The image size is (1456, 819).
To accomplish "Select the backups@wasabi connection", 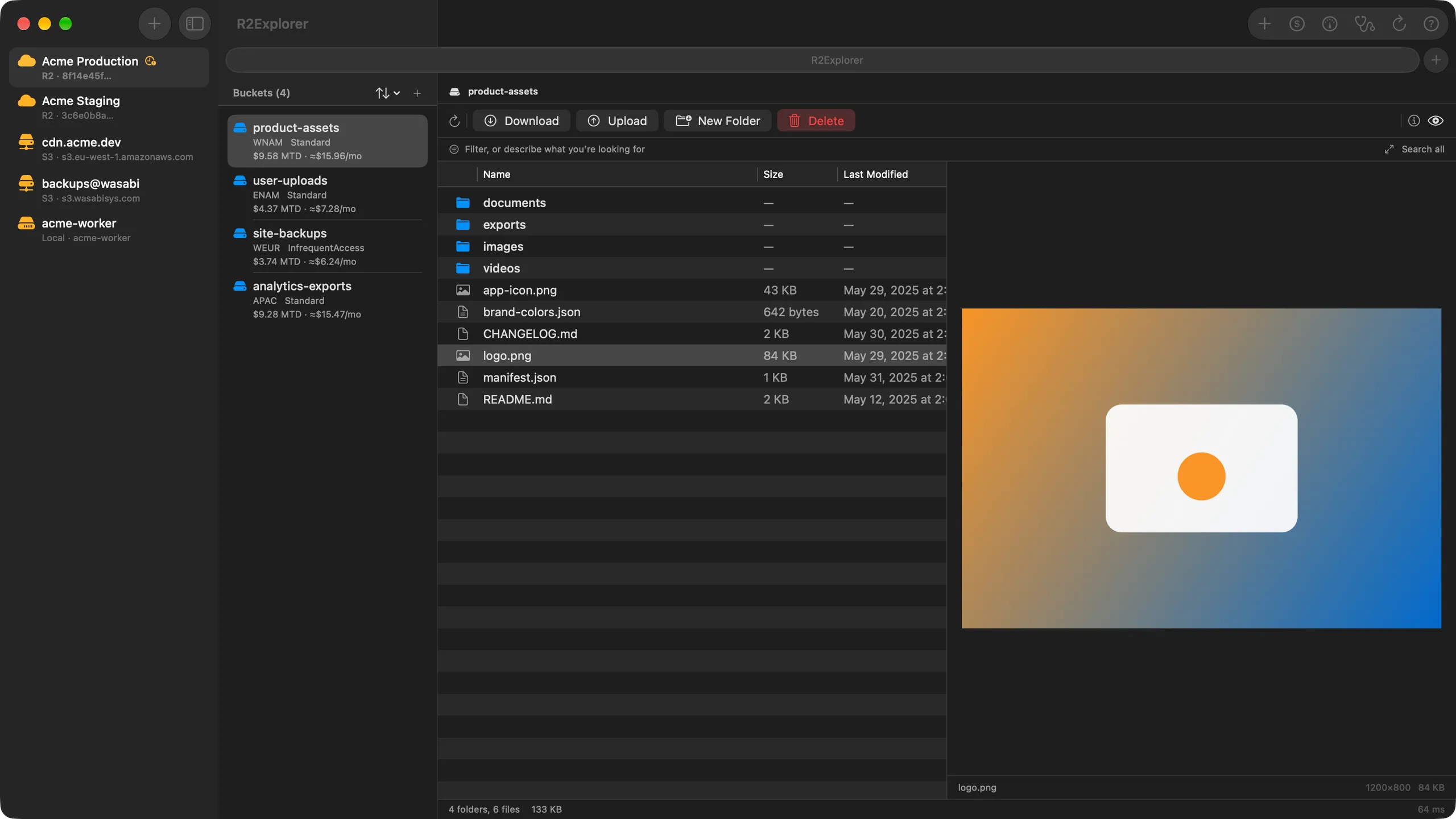I will coord(109,190).
